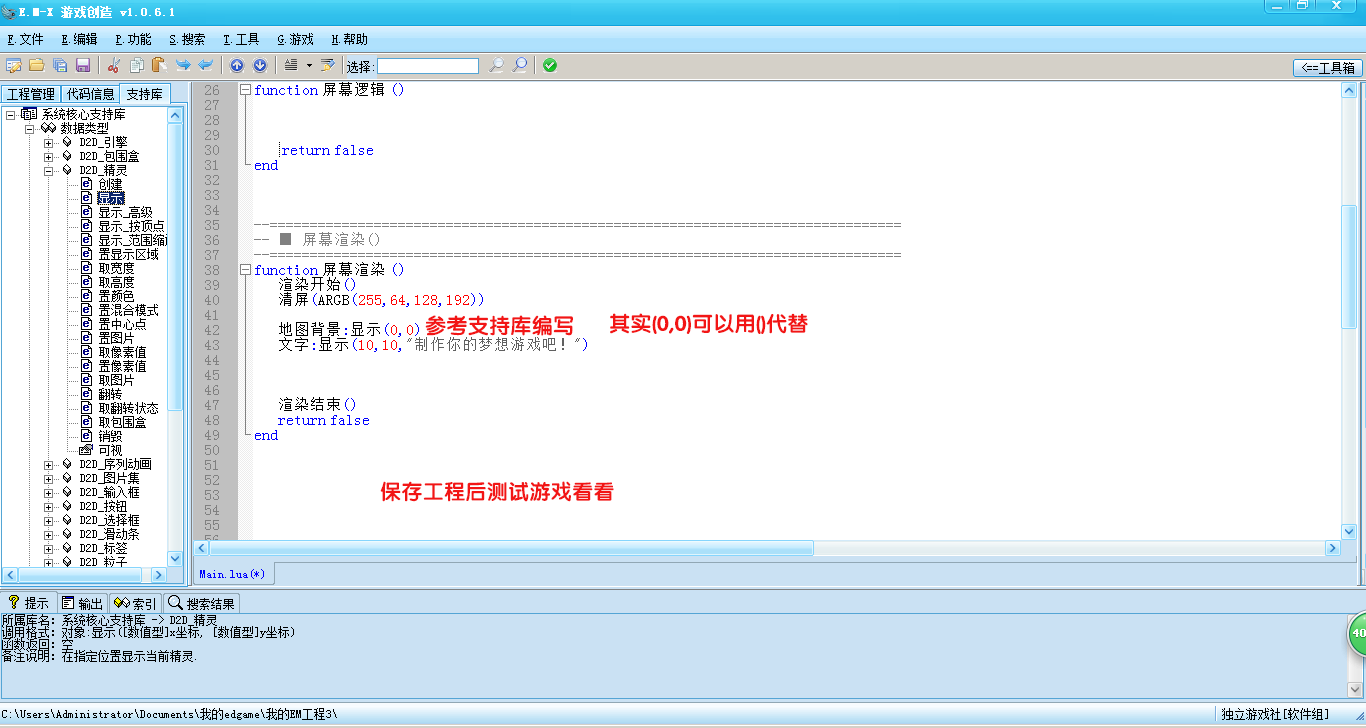Click the save-all stacked disks icon
Image resolution: width=1366 pixels, height=728 pixels.
tap(59, 66)
